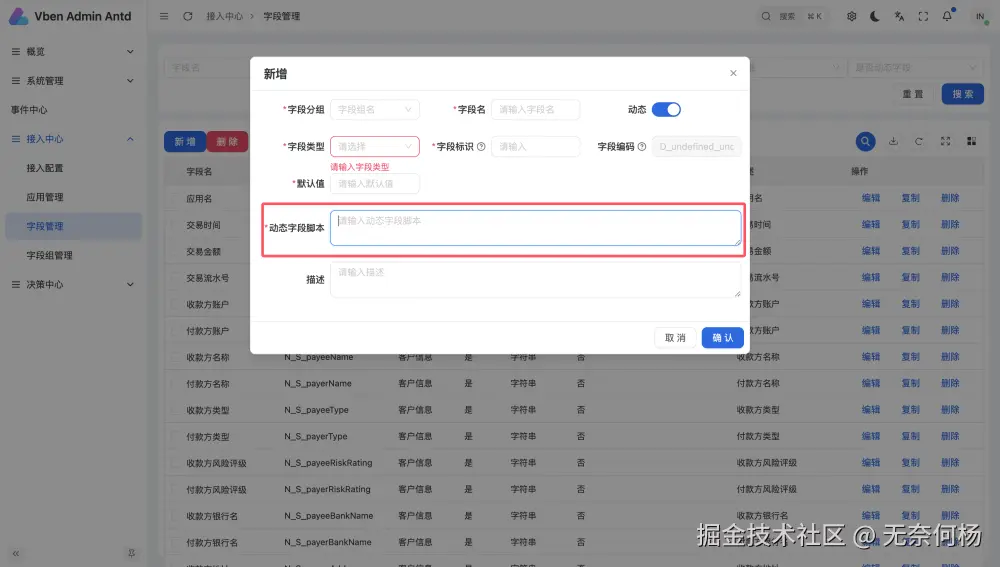
Task: Click the table fullscreen zoom icon
Action: [x=945, y=142]
